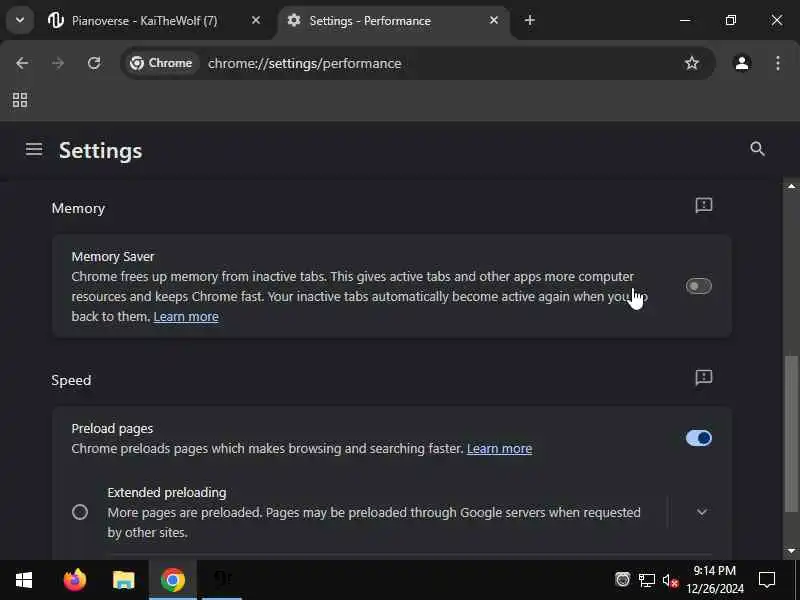This screenshot has width=800, height=600.
Task: Open the network status tray icon
Action: click(646, 580)
